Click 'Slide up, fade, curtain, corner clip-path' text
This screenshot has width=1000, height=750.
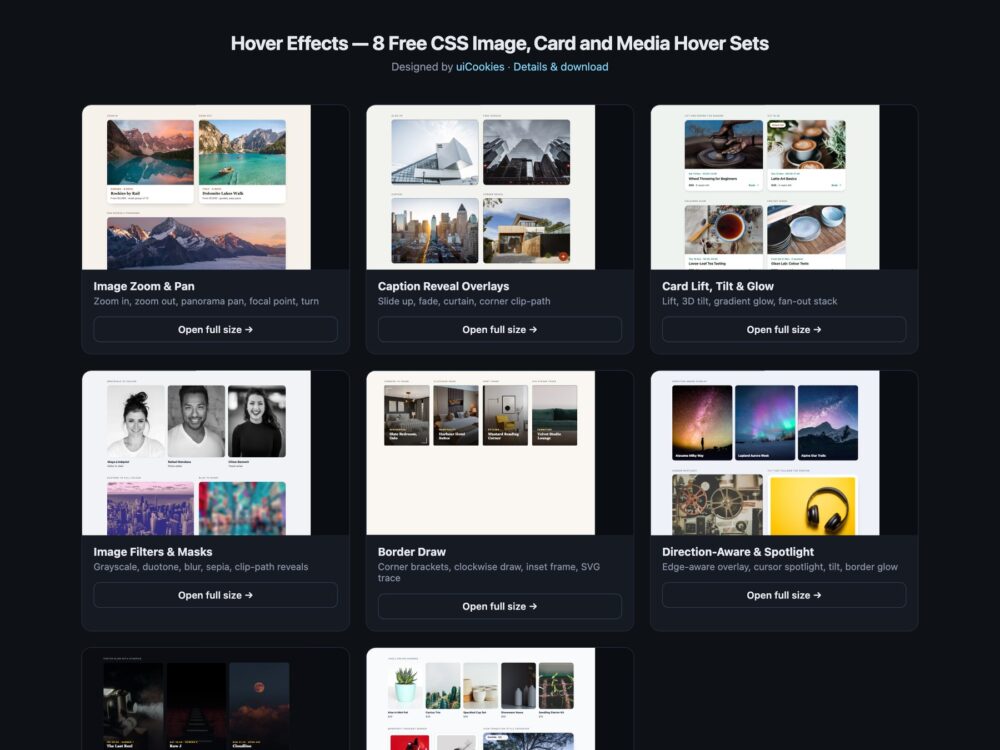point(464,301)
